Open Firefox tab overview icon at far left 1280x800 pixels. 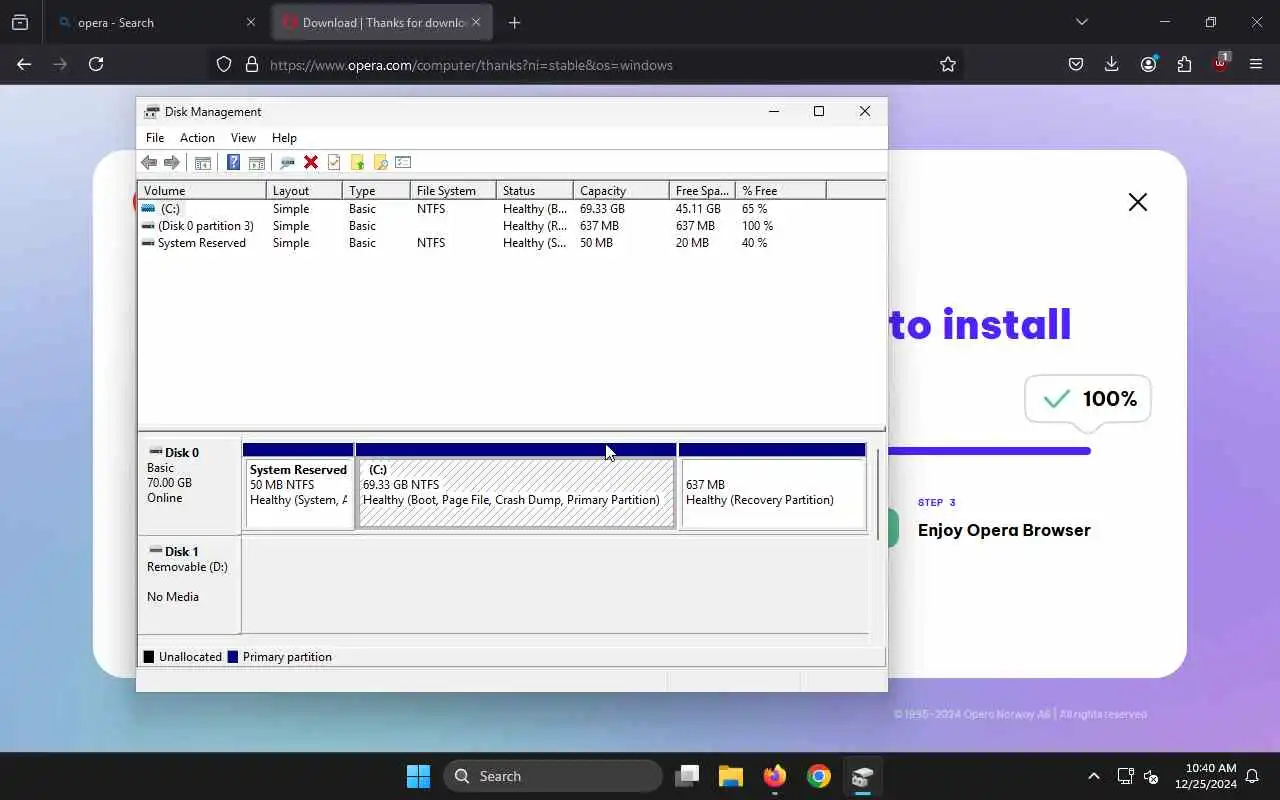20,22
